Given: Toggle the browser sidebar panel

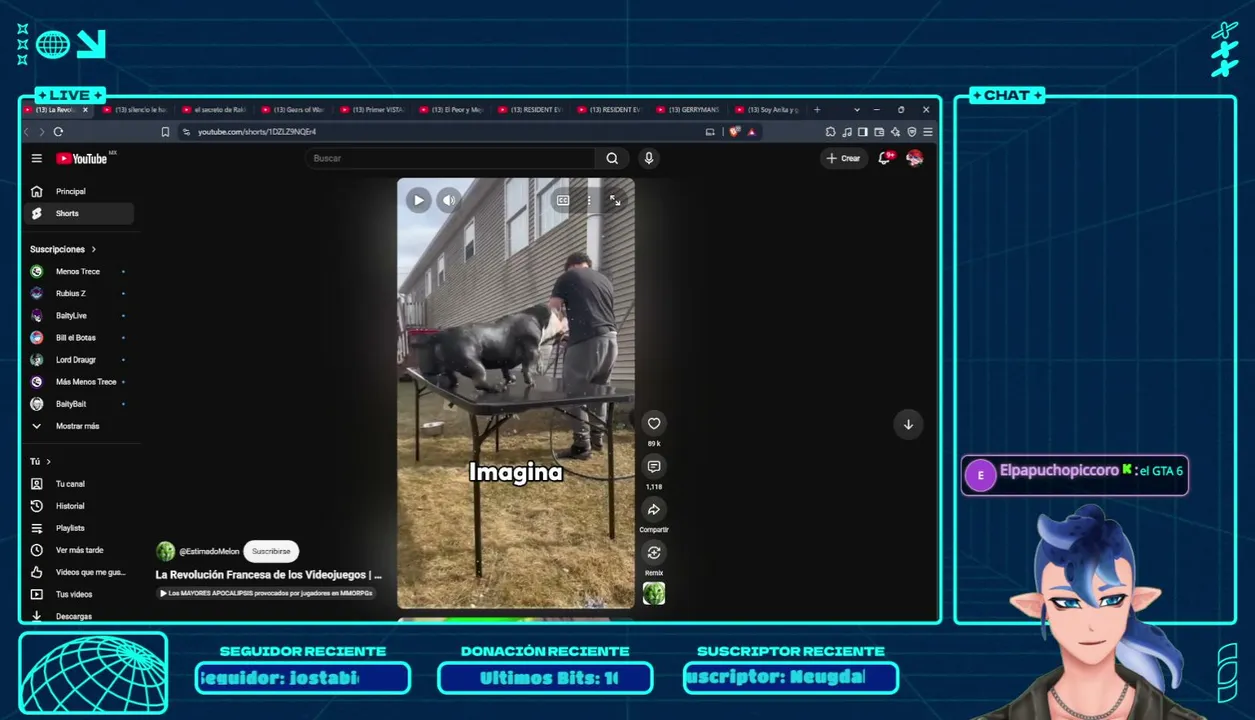Looking at the screenshot, I should click(863, 132).
